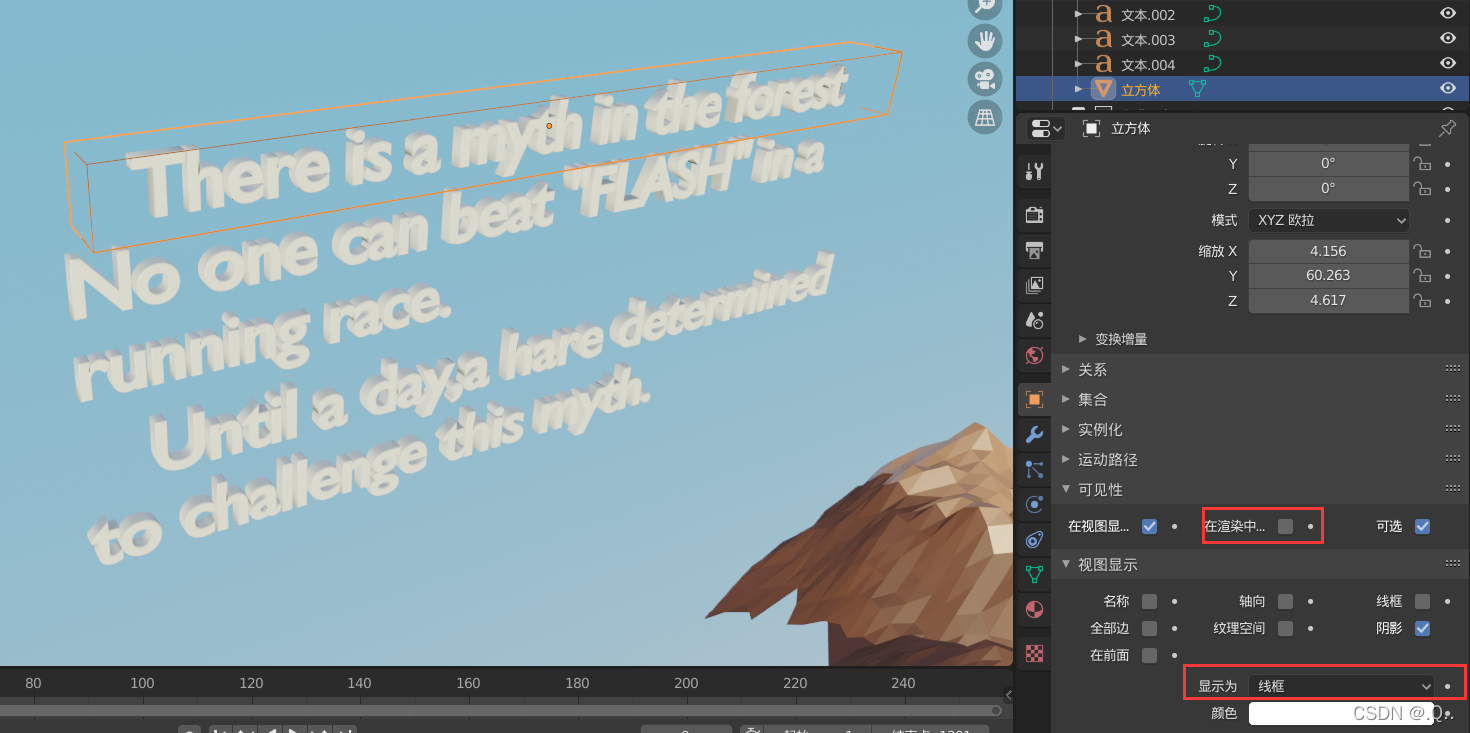Open the Particles properties tab

click(x=1034, y=469)
